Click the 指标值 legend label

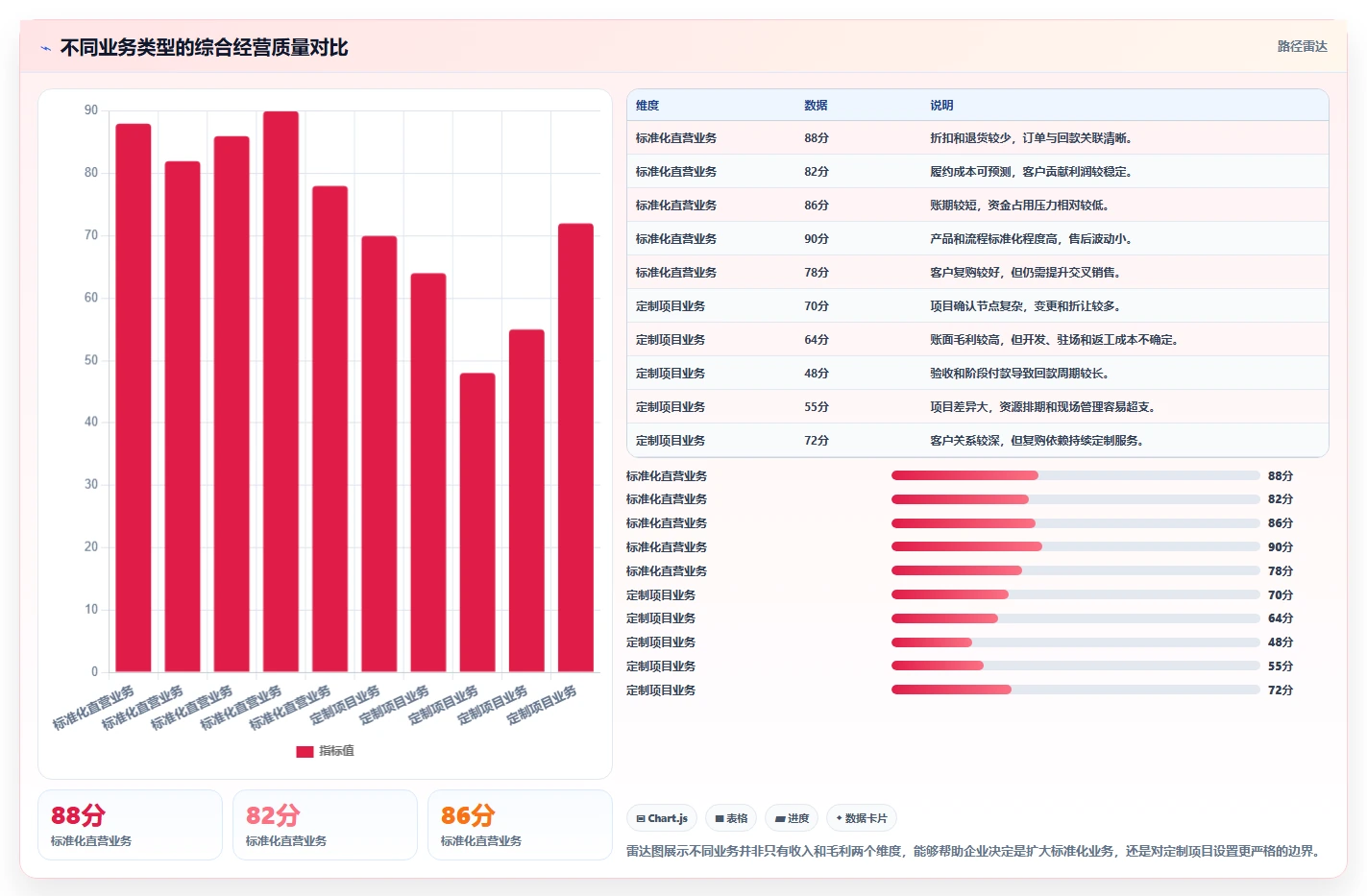click(336, 751)
